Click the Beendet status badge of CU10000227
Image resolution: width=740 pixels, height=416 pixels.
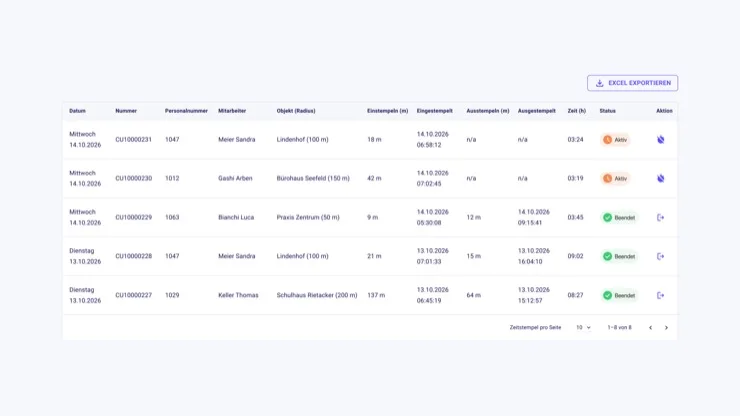point(619,296)
